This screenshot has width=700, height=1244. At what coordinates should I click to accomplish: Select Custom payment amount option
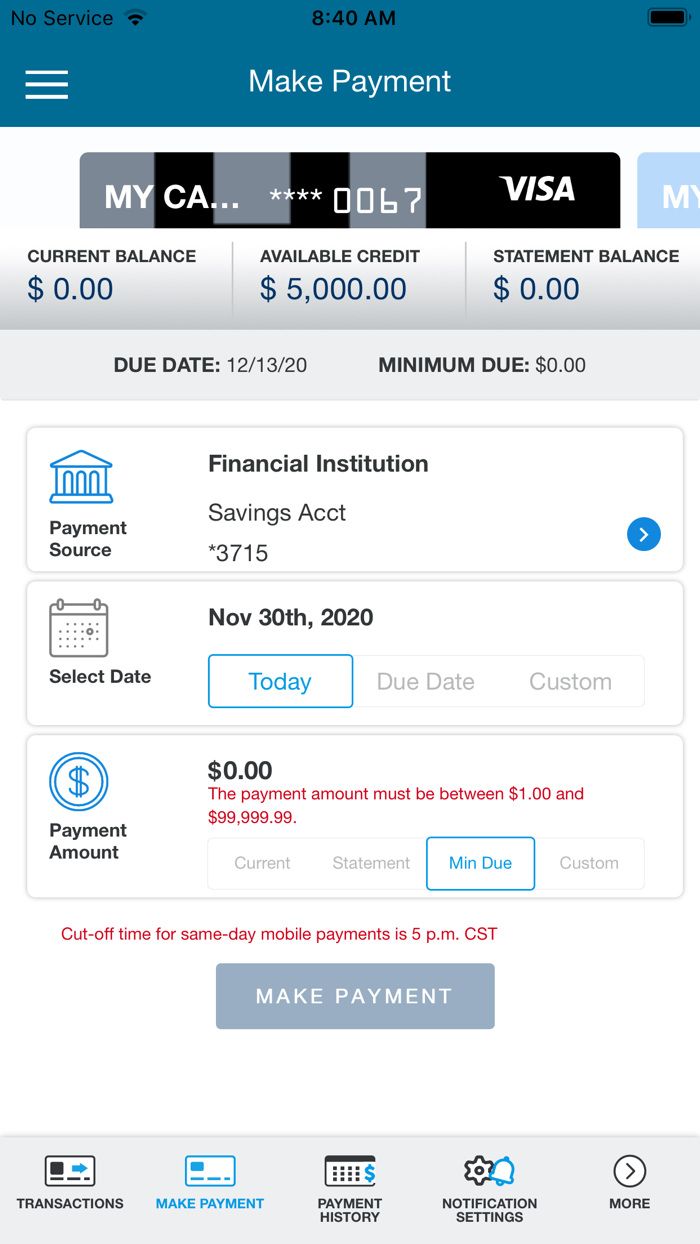(589, 863)
